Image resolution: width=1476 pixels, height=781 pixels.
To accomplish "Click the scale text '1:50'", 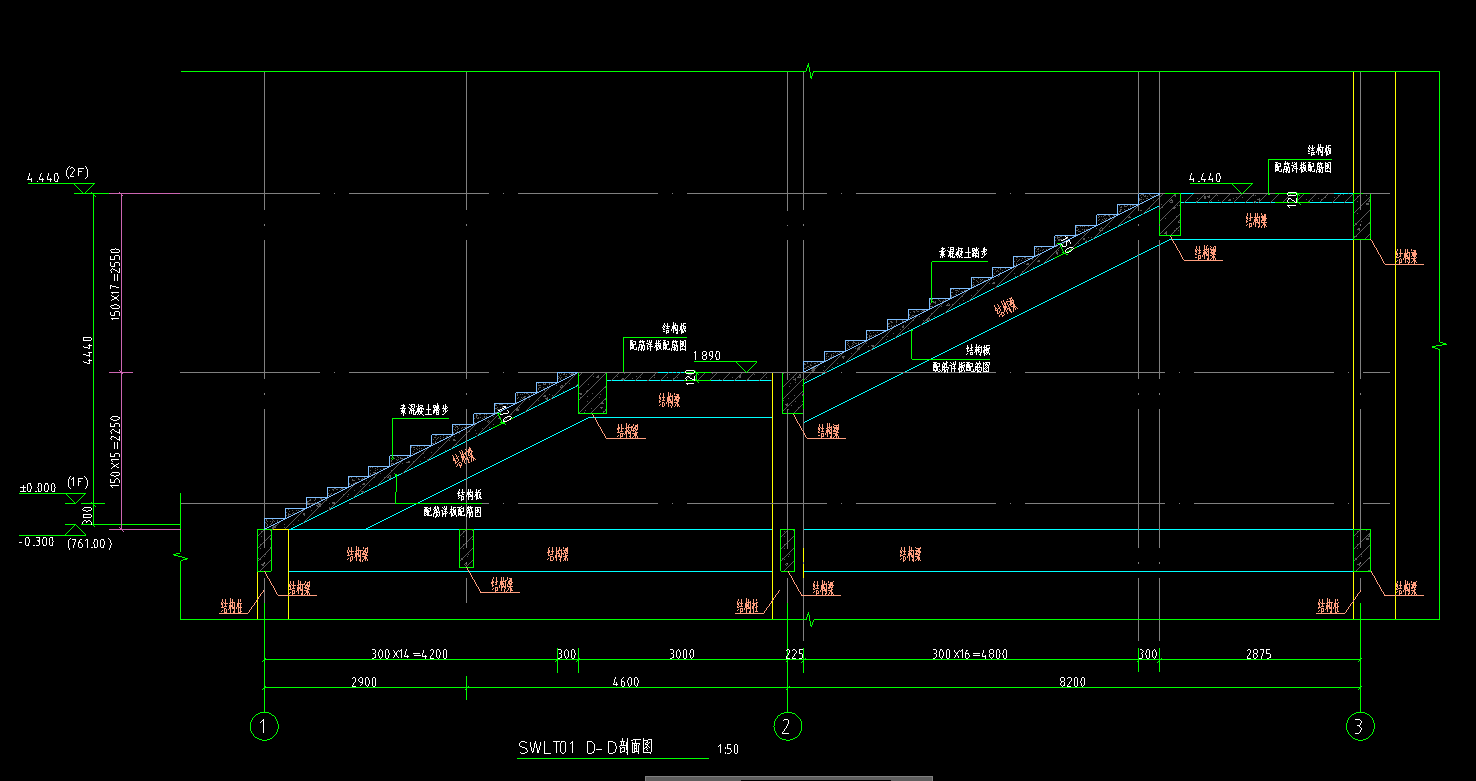I will [729, 748].
